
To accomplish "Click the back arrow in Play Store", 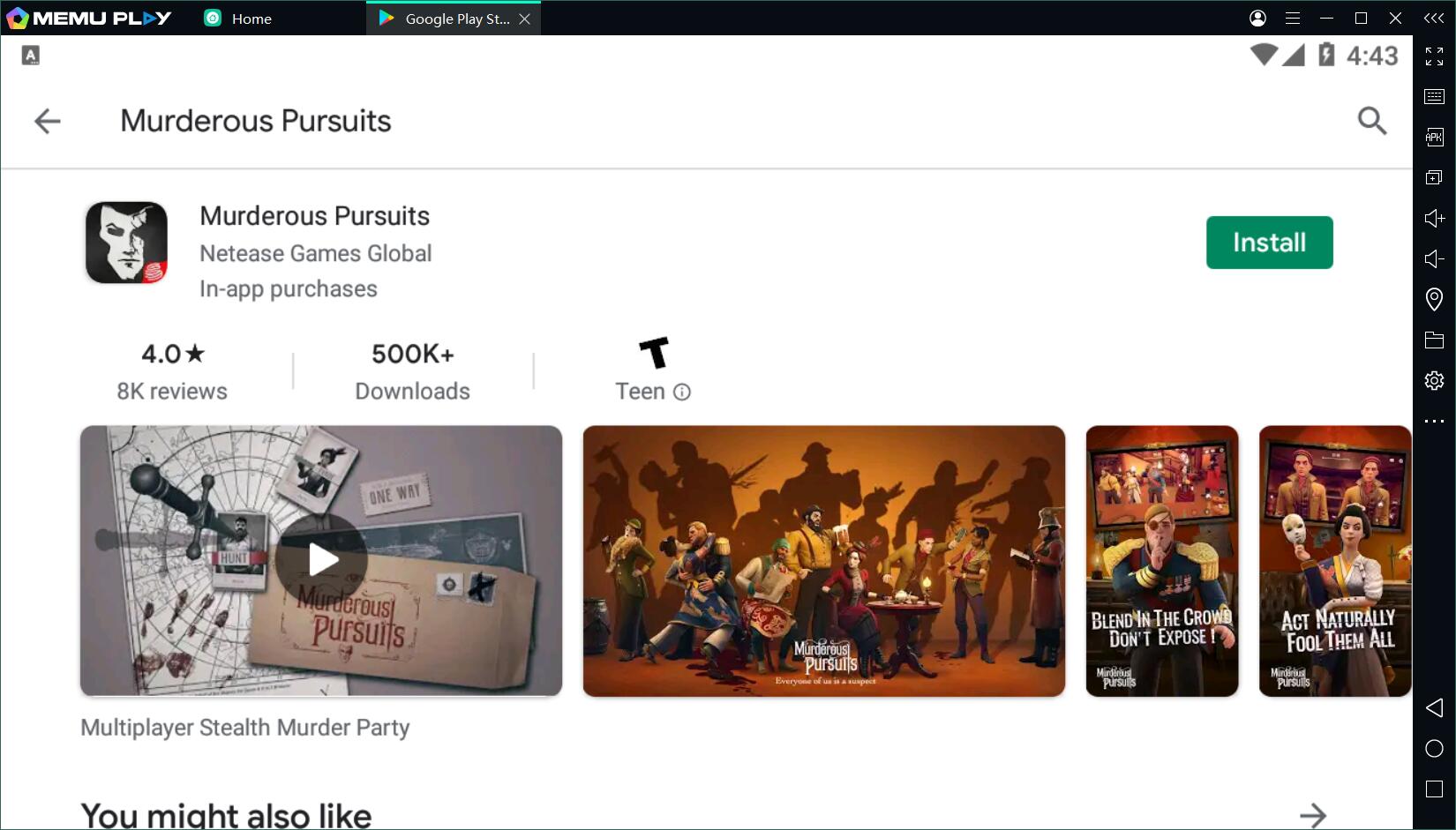I will click(x=48, y=121).
